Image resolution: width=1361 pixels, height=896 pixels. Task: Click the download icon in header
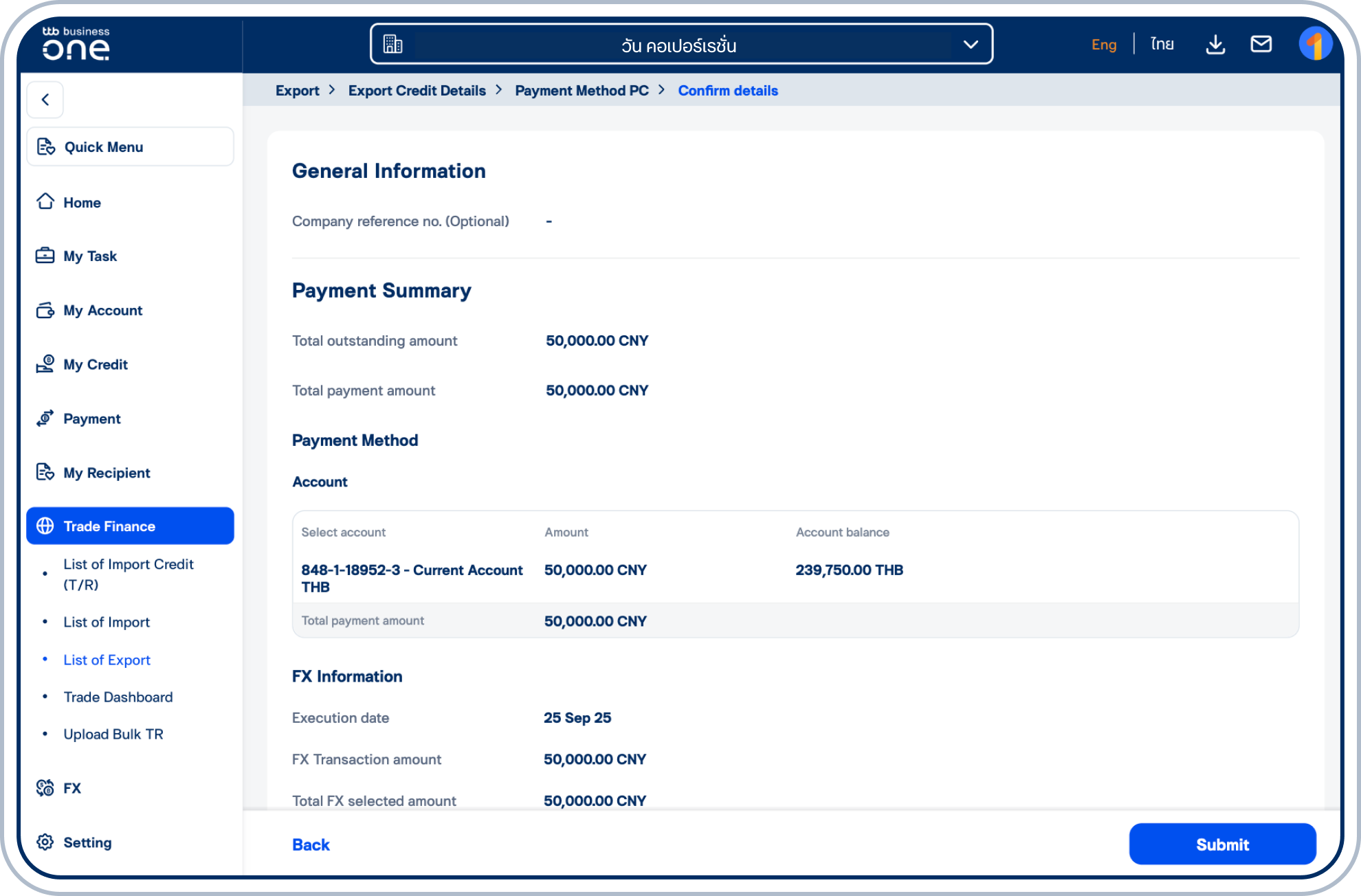[1215, 45]
